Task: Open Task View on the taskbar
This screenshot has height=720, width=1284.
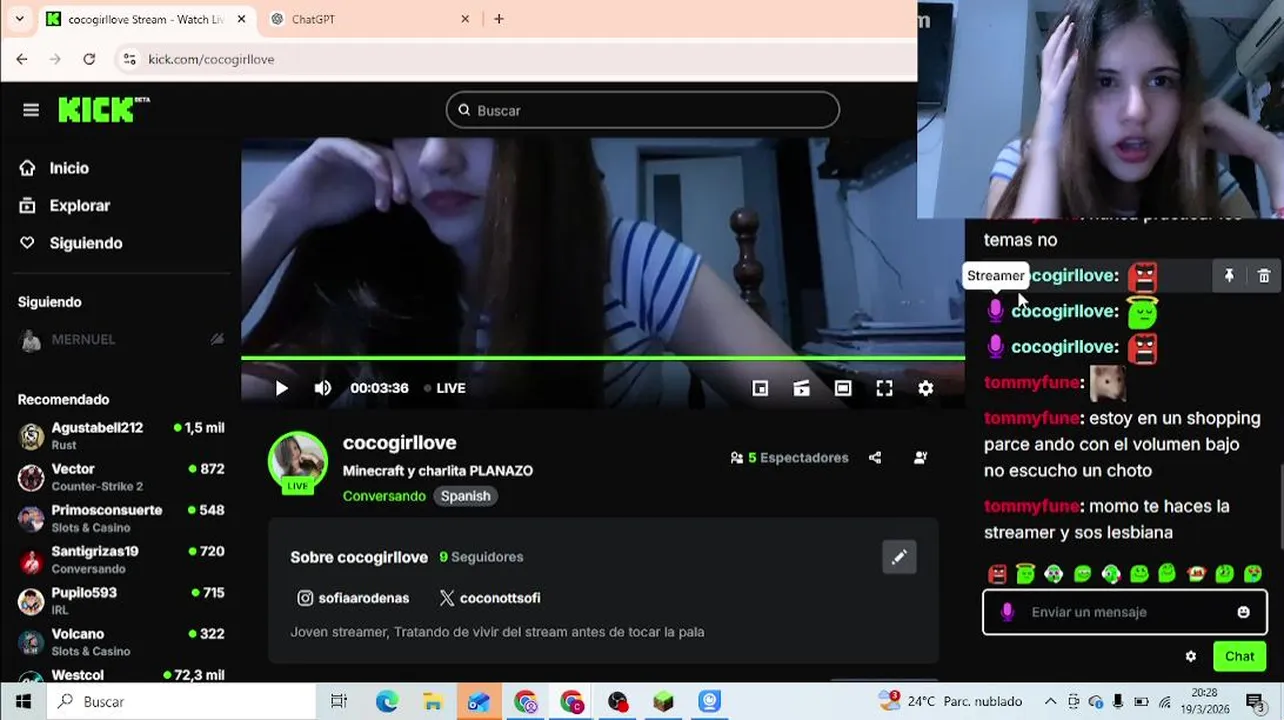Action: pos(339,702)
